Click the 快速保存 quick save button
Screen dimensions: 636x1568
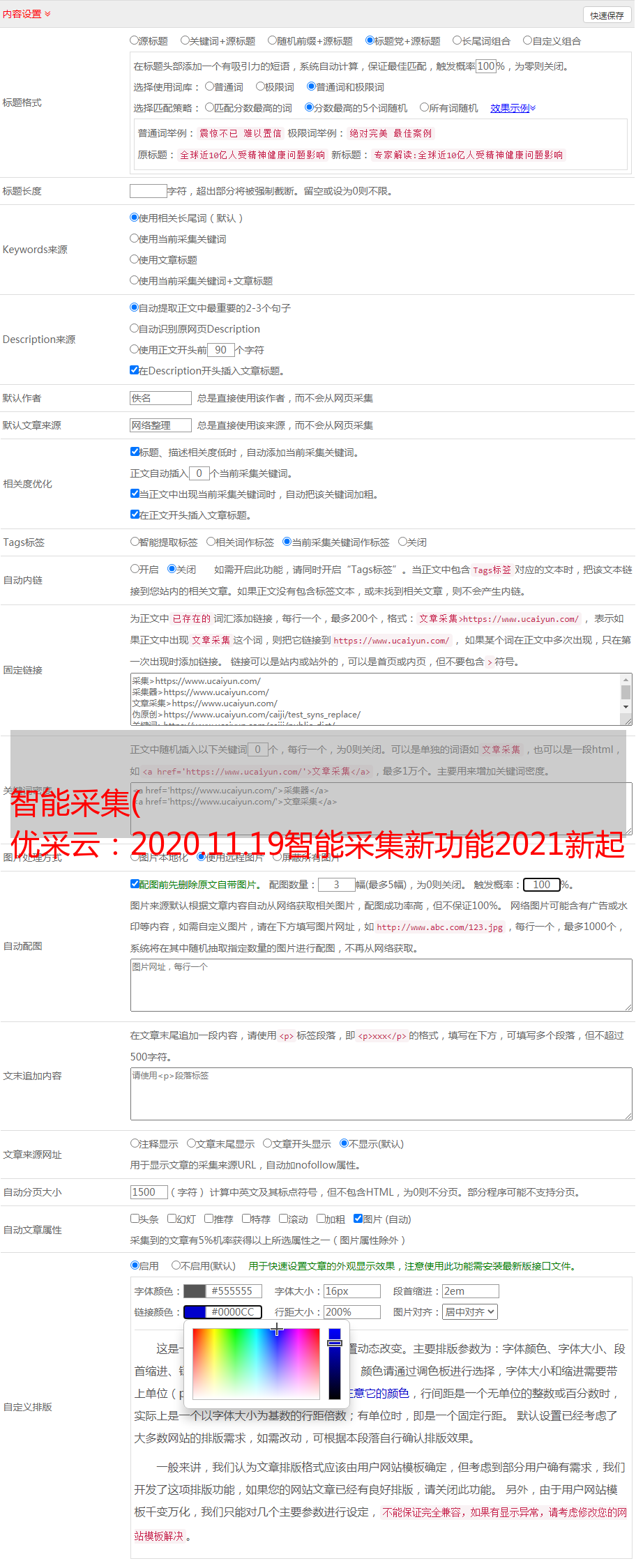[607, 15]
